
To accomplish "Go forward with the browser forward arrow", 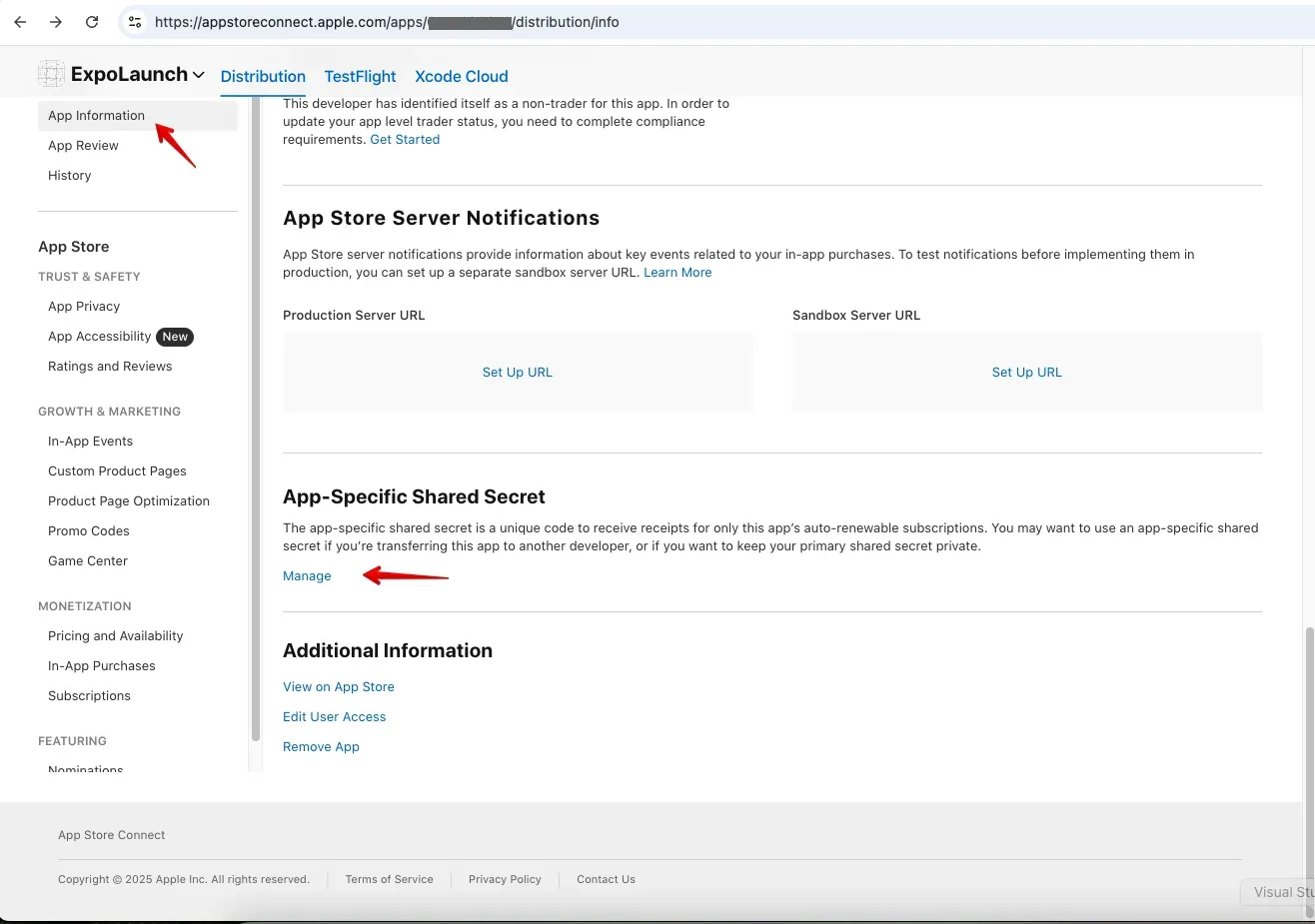I will pyautogui.click(x=56, y=22).
